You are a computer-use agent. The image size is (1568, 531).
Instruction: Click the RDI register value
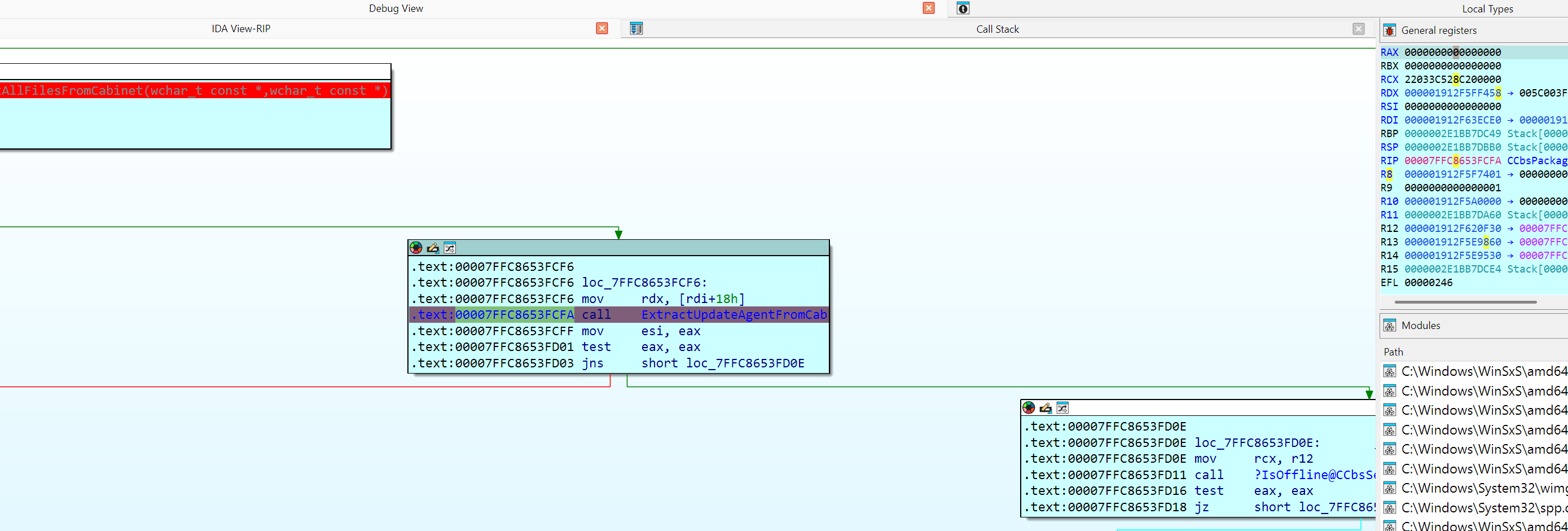click(1452, 120)
